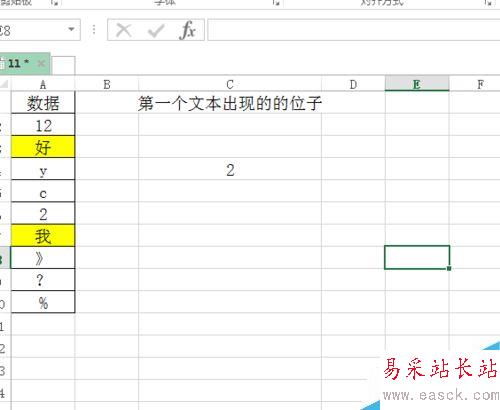
Task: Select column D header
Action: (353, 84)
